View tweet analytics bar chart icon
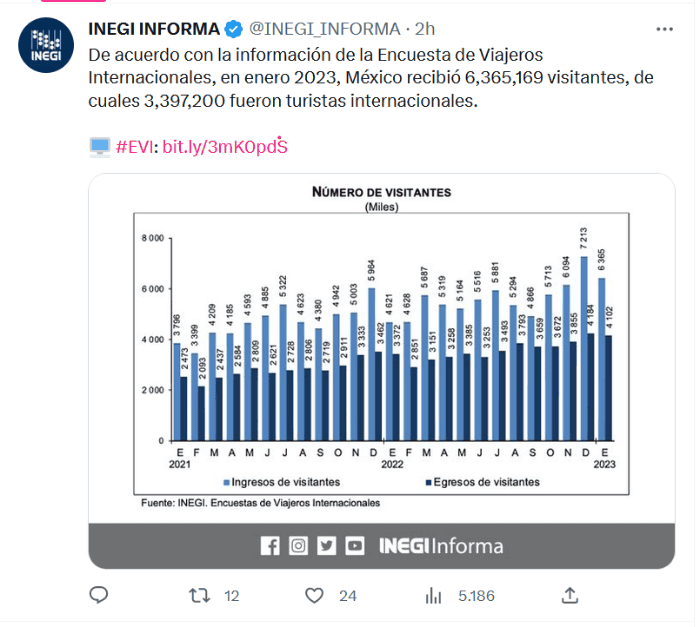 click(x=433, y=595)
